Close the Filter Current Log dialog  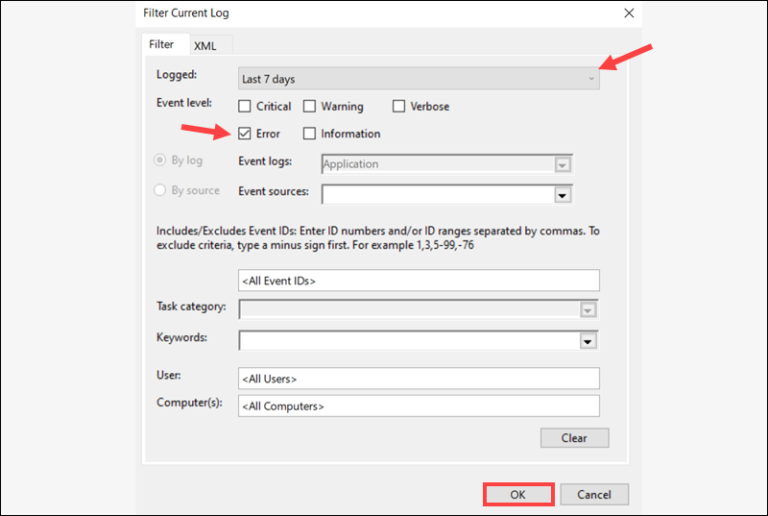[629, 13]
